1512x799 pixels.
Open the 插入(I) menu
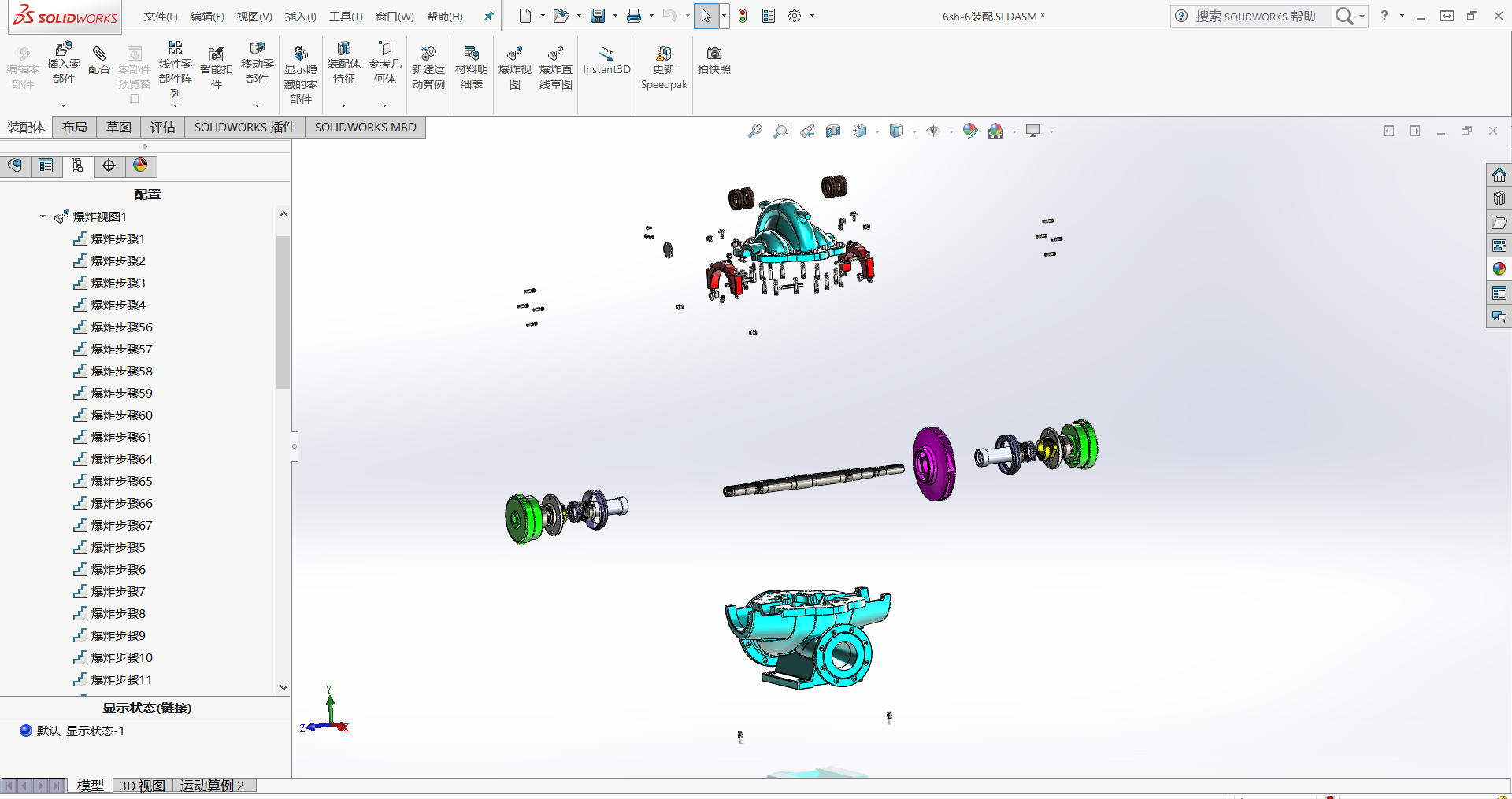tap(300, 17)
